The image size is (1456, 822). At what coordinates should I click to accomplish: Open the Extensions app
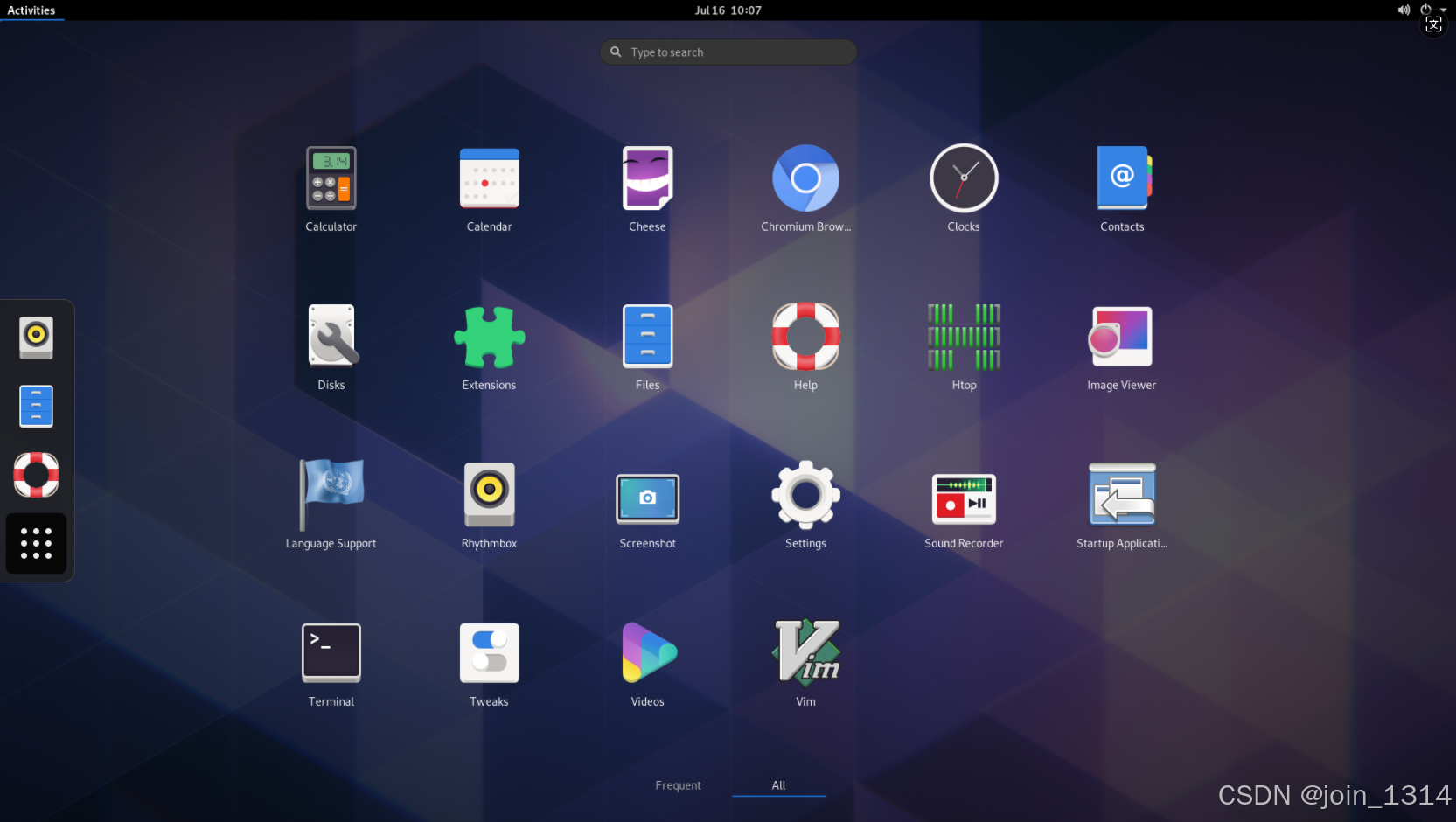tap(489, 337)
